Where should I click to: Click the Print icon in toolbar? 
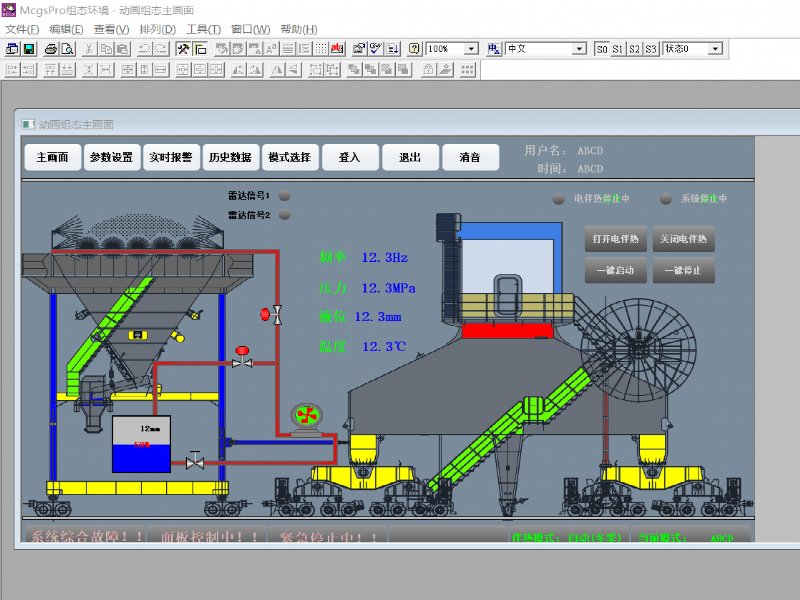coord(50,49)
